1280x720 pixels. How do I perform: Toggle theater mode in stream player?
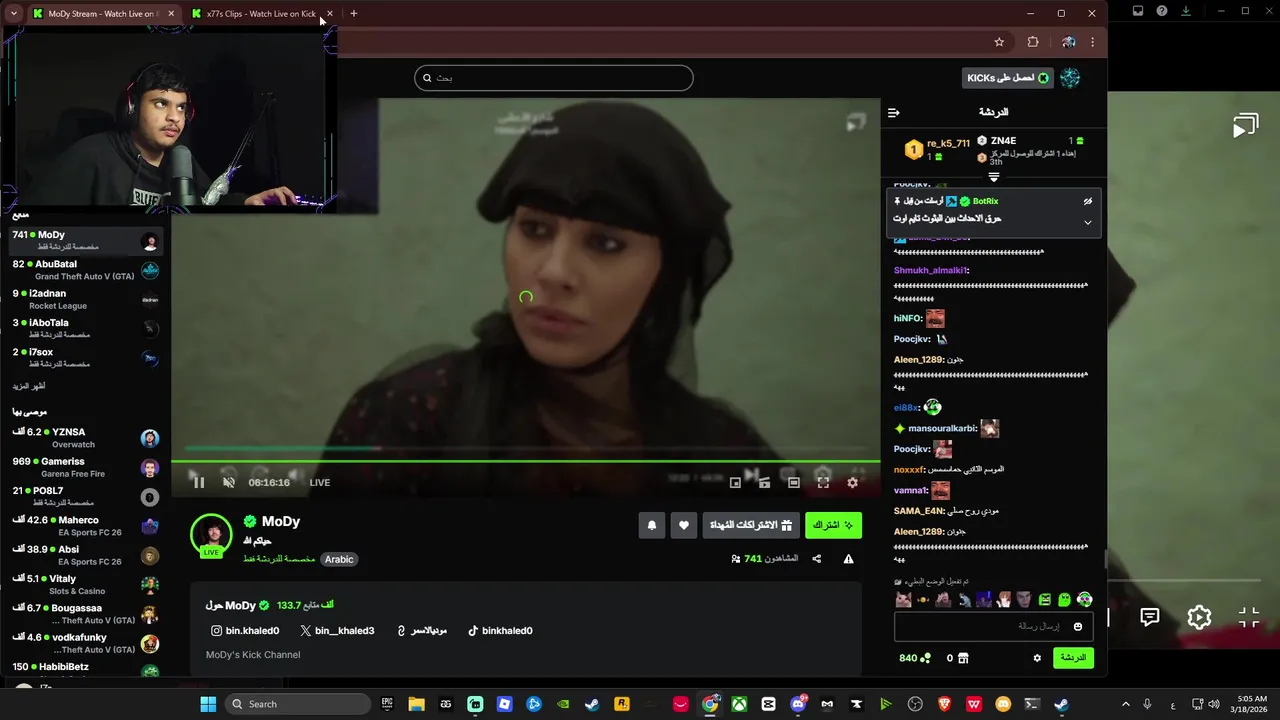click(x=794, y=482)
